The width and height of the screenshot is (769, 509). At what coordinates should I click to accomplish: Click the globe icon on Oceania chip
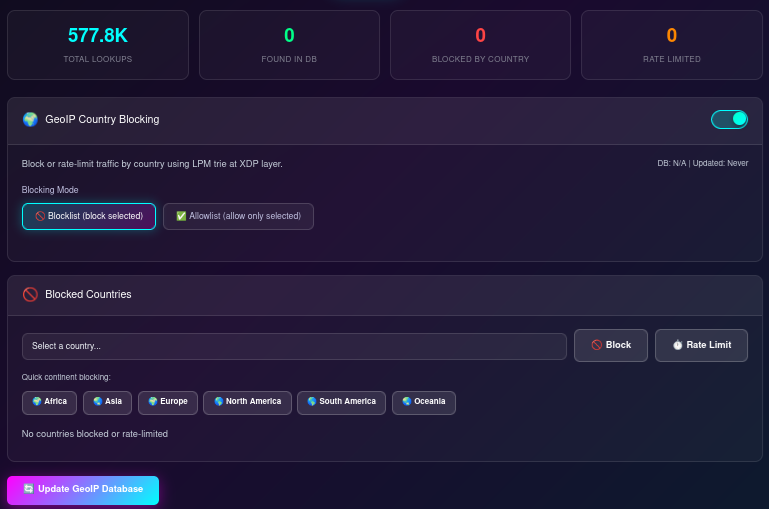pyautogui.click(x=407, y=402)
